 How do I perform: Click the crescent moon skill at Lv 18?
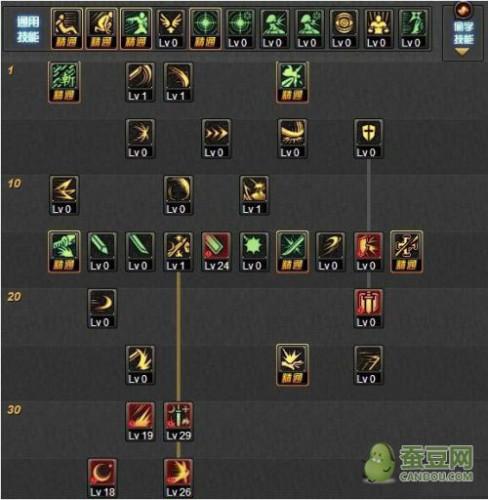click(x=102, y=478)
